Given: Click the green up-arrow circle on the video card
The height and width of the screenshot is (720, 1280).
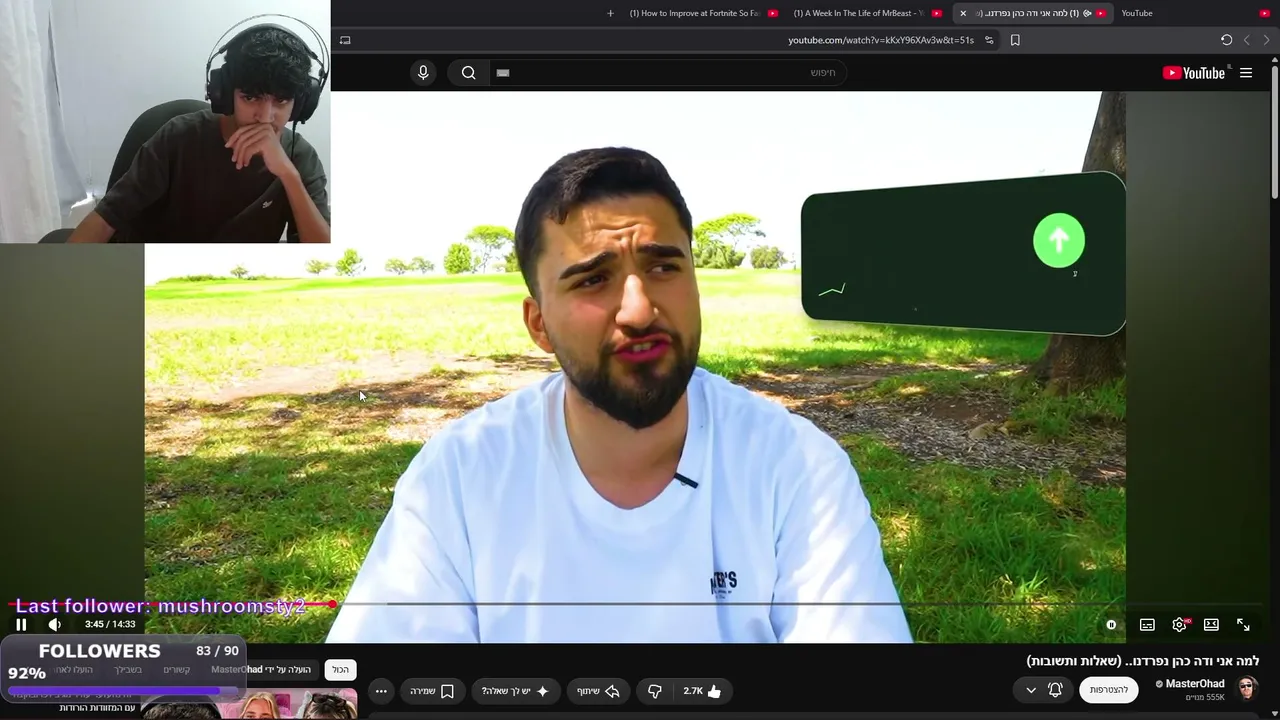Looking at the screenshot, I should [x=1058, y=240].
